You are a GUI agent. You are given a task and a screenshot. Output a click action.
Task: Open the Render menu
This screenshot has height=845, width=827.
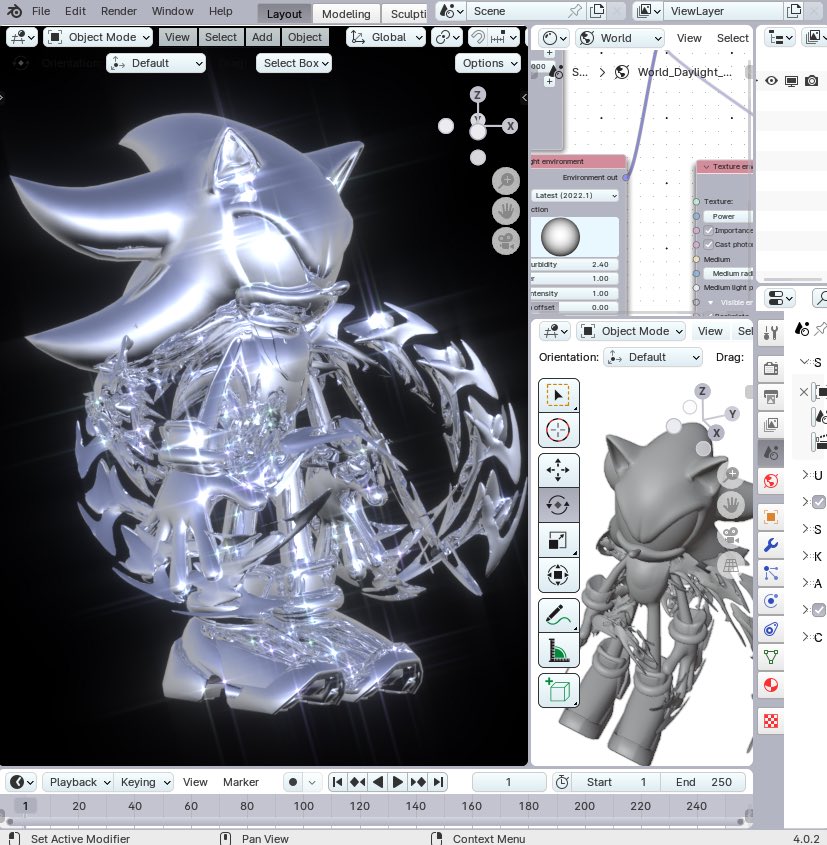(x=119, y=11)
